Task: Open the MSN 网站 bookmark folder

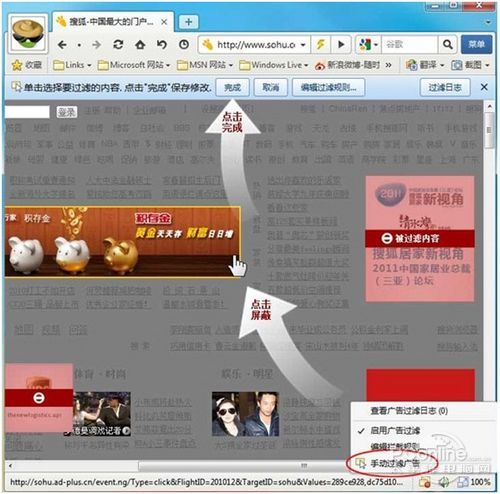Action: [x=205, y=65]
